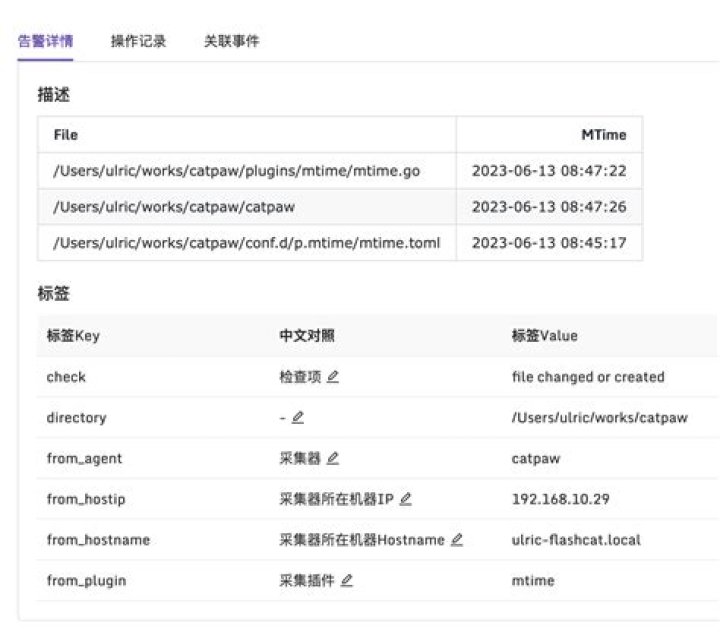Open the 操作记录 tab

[138, 41]
